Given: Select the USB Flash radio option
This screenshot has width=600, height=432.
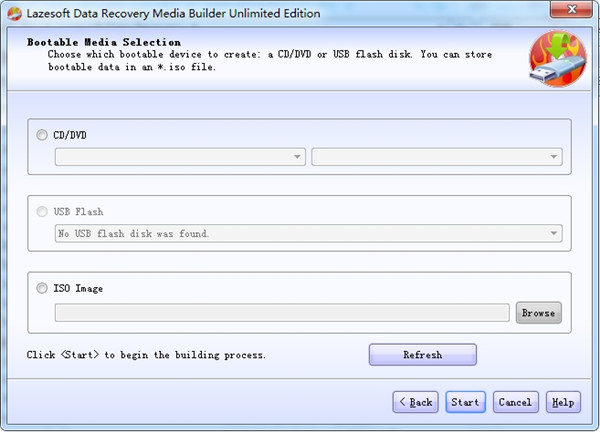Looking at the screenshot, I should [x=41, y=212].
